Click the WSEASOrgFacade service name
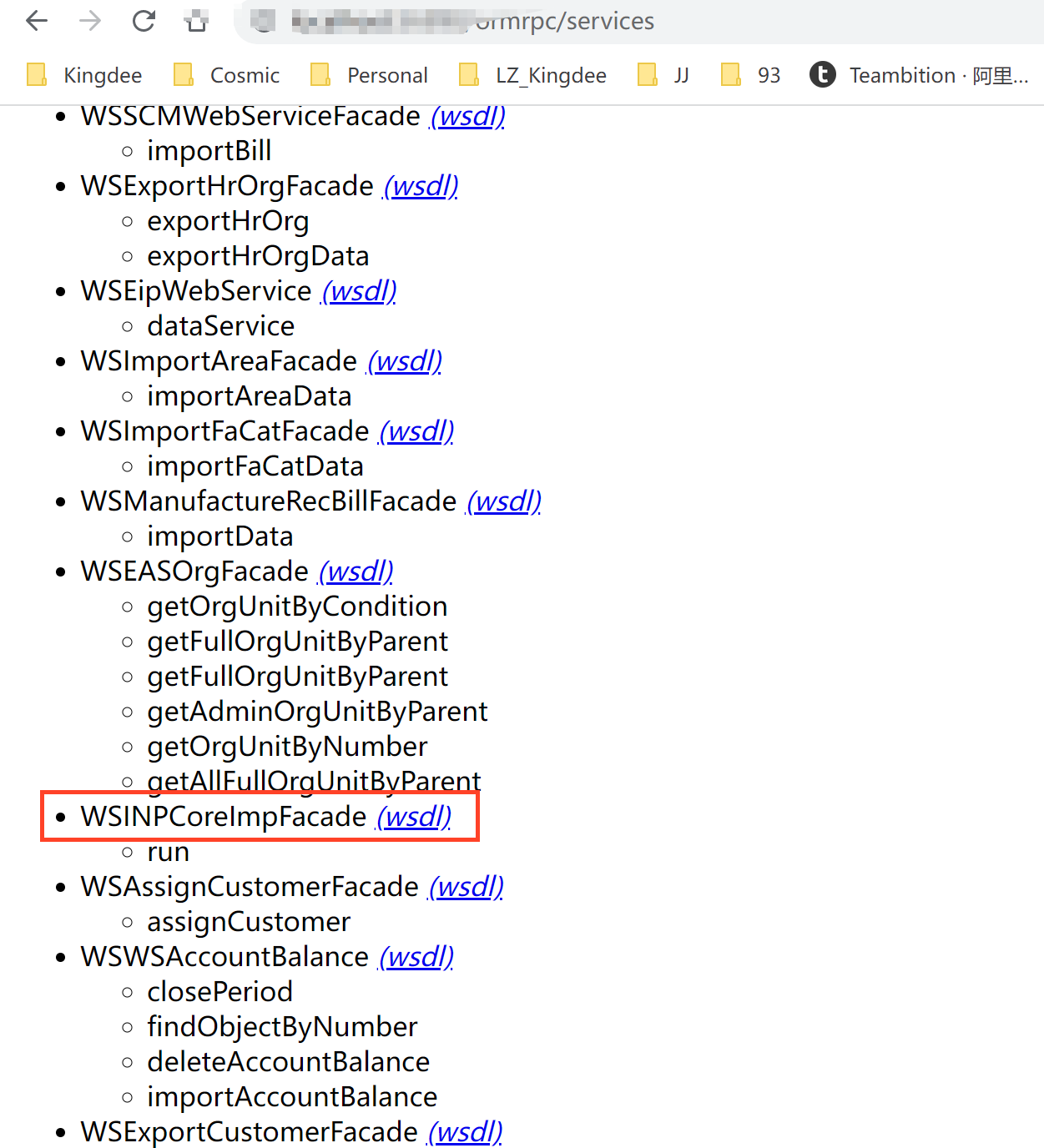Image resolution: width=1044 pixels, height=1148 pixels. (194, 571)
